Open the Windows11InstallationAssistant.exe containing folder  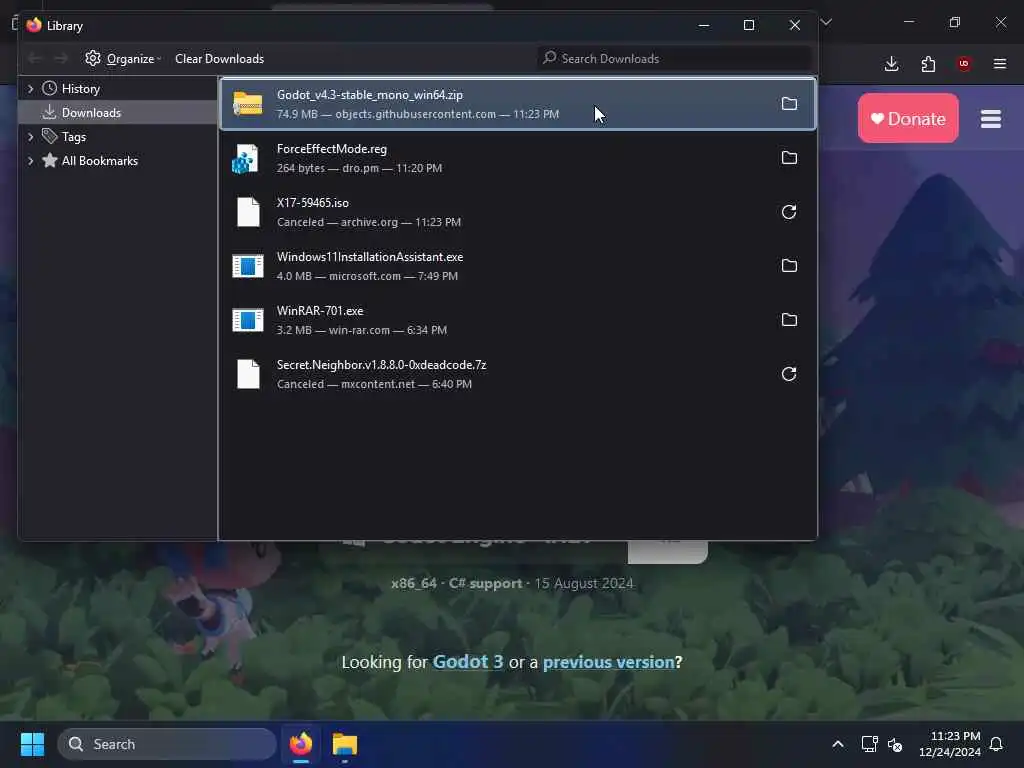tap(789, 266)
